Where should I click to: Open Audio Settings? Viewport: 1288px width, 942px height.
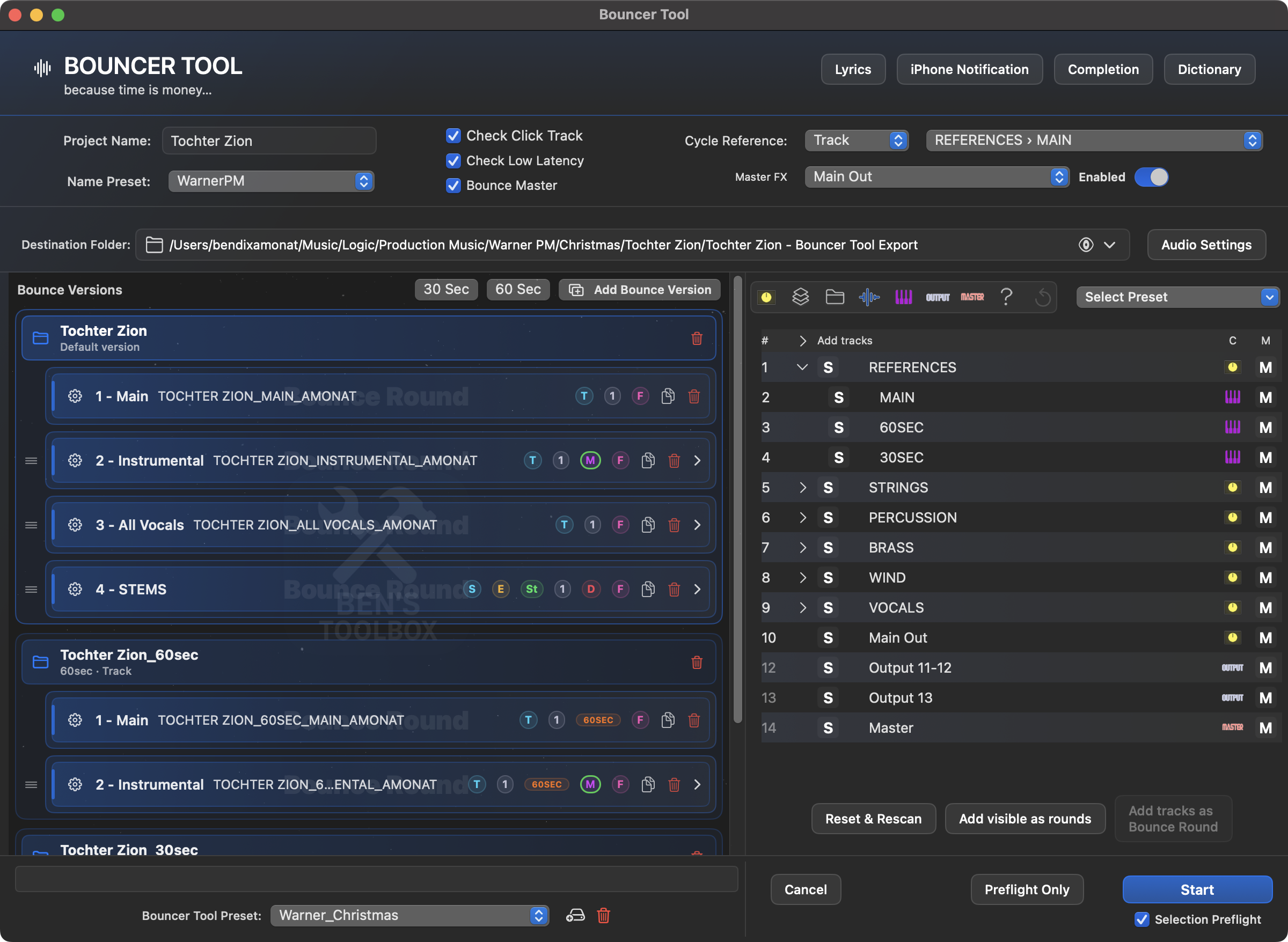[1206, 245]
